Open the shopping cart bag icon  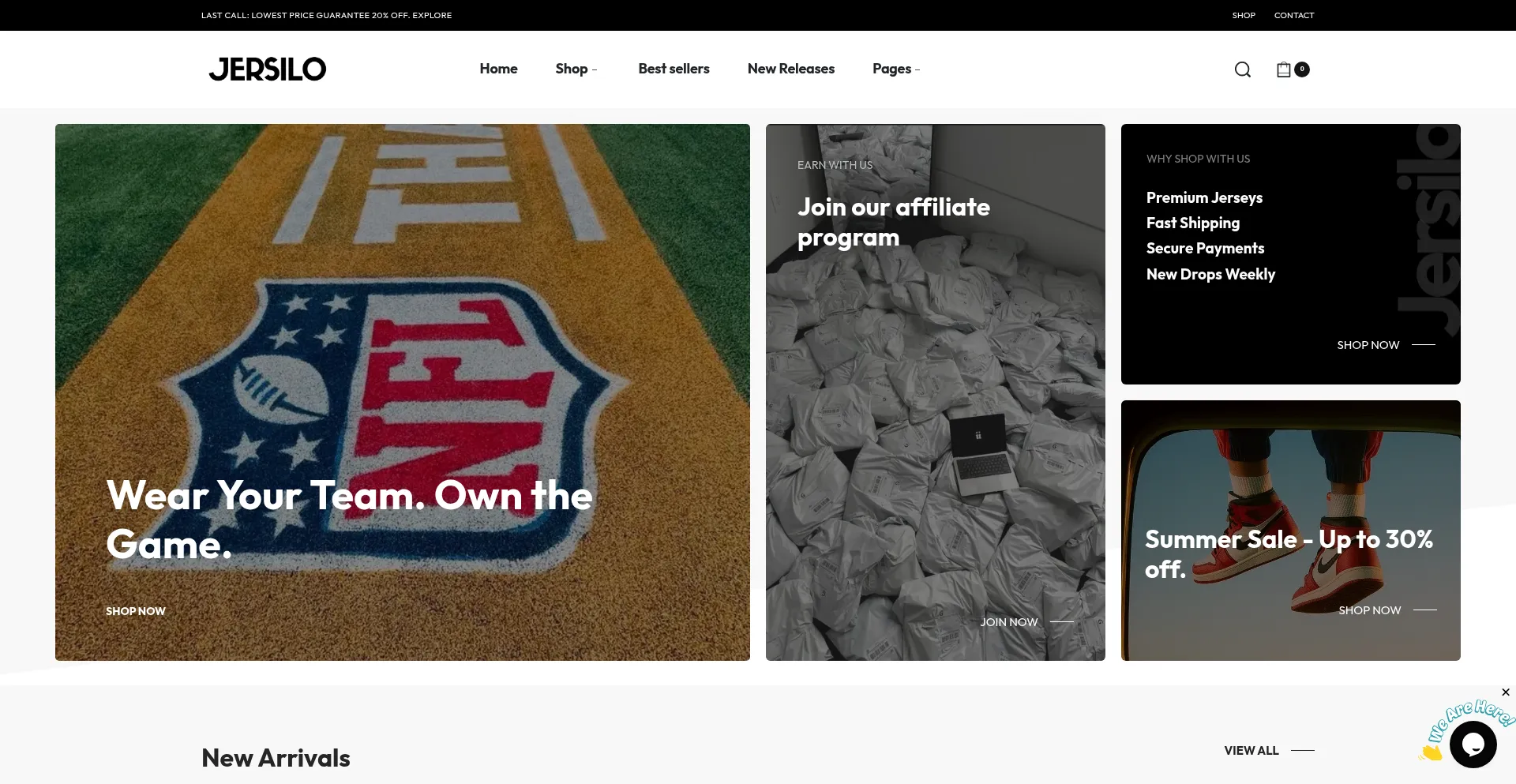tap(1284, 69)
